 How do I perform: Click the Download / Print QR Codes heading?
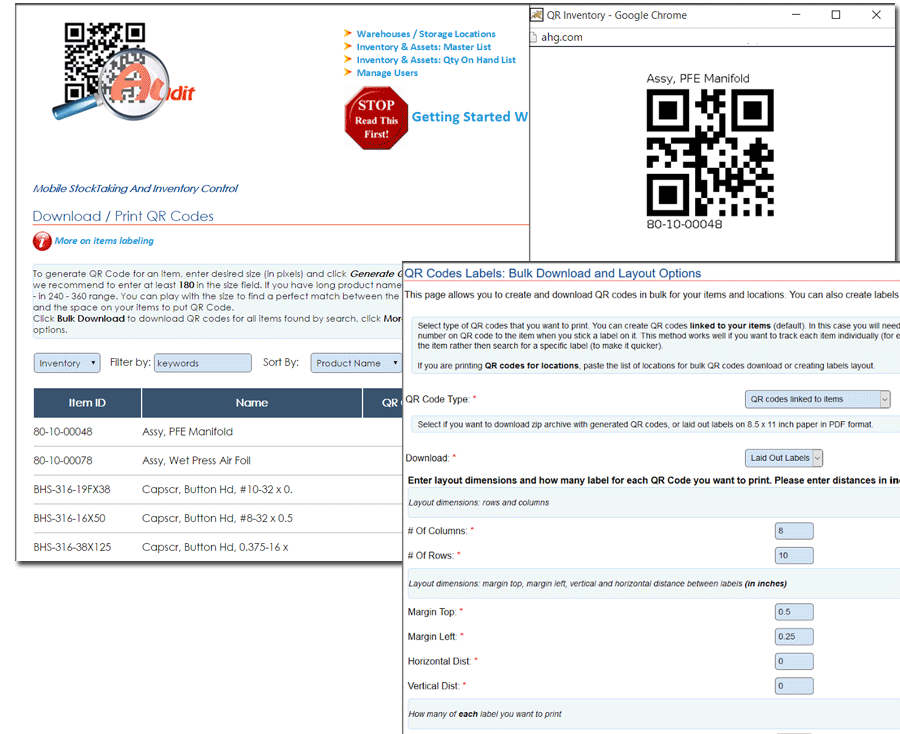click(123, 216)
